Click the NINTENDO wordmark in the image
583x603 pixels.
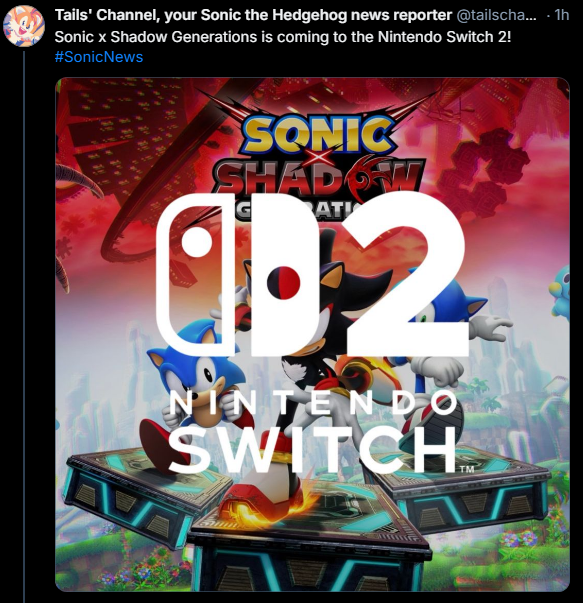pos(313,403)
